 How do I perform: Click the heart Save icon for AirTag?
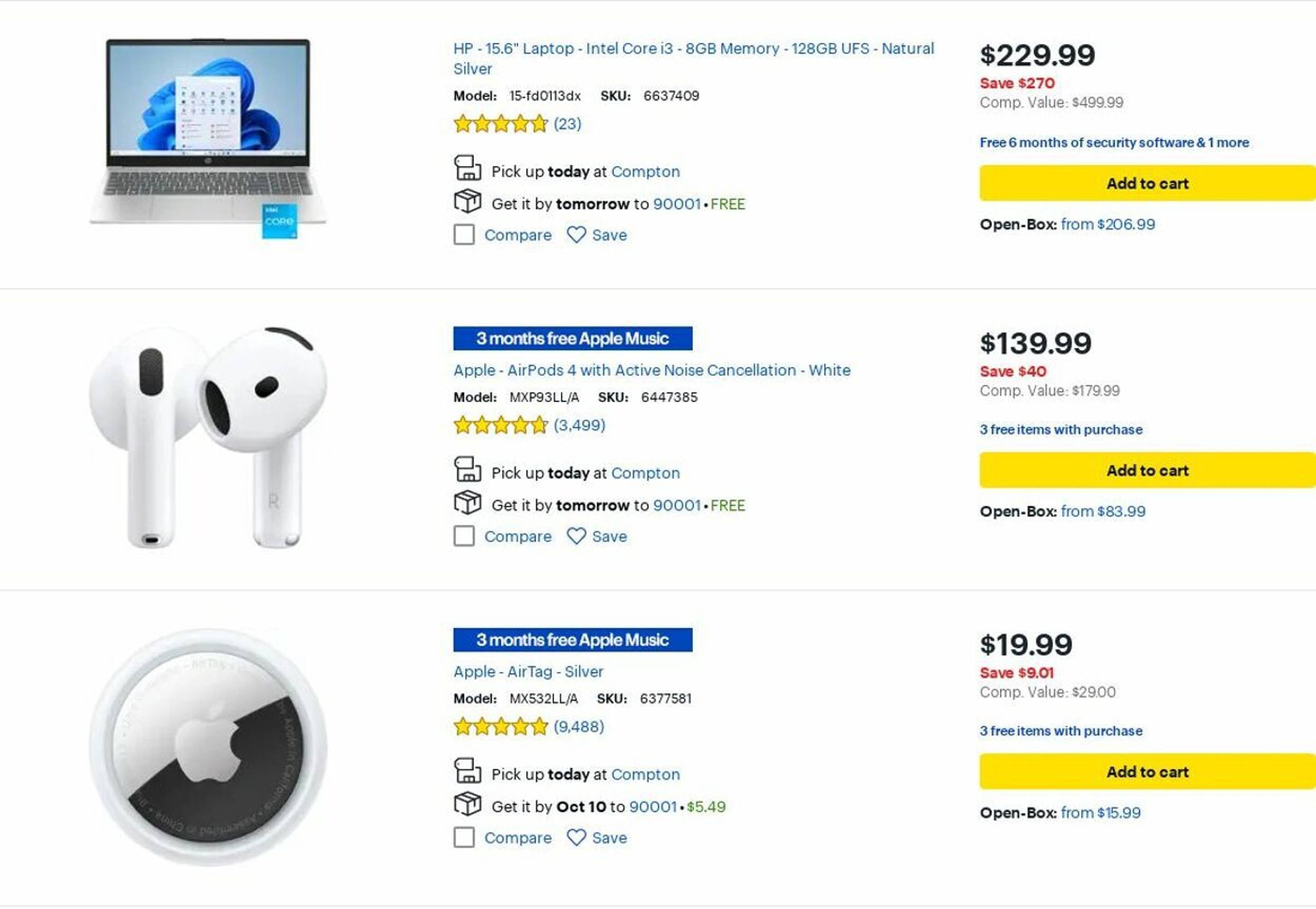[576, 837]
